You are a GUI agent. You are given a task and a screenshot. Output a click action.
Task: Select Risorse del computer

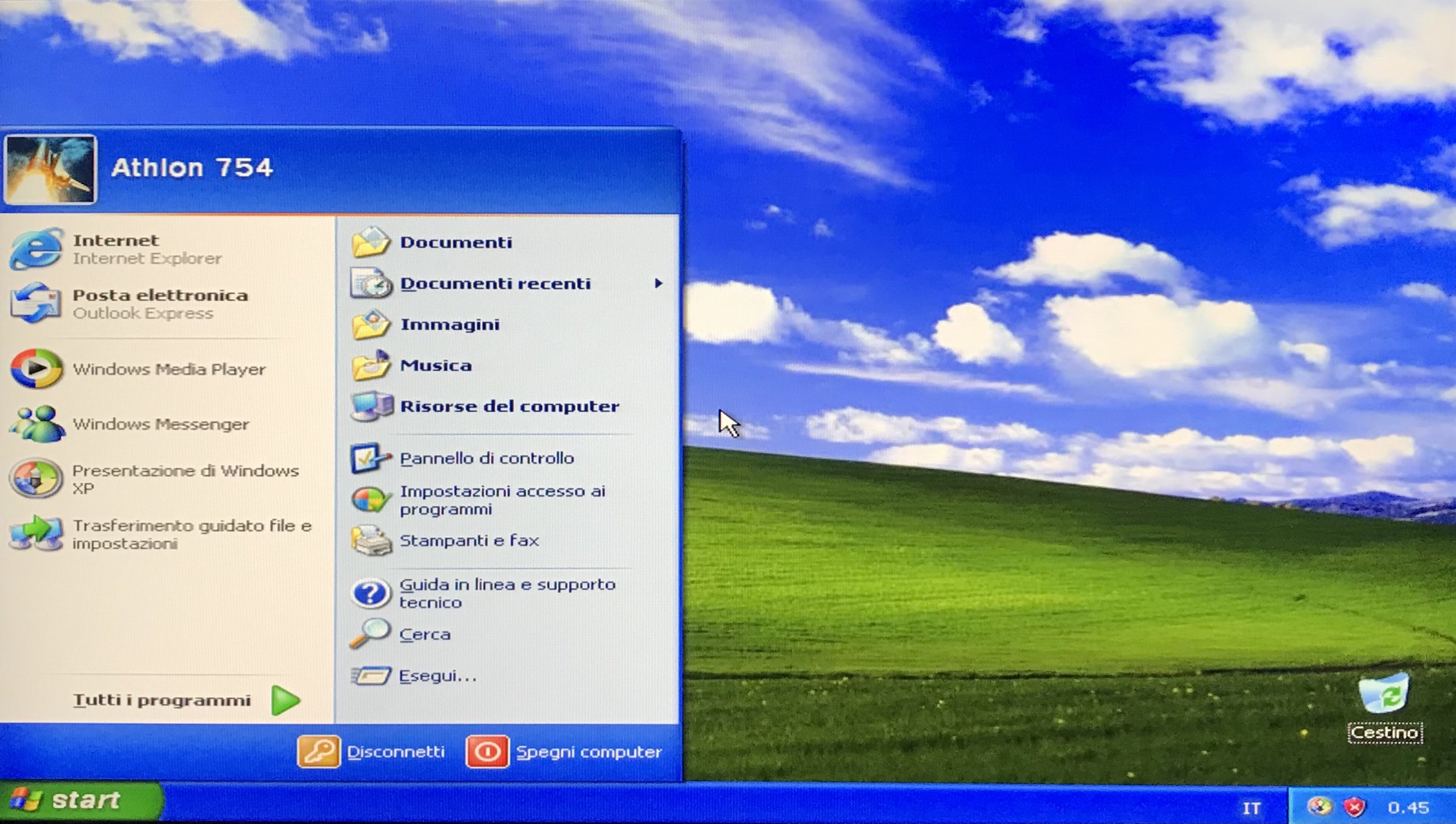point(508,406)
